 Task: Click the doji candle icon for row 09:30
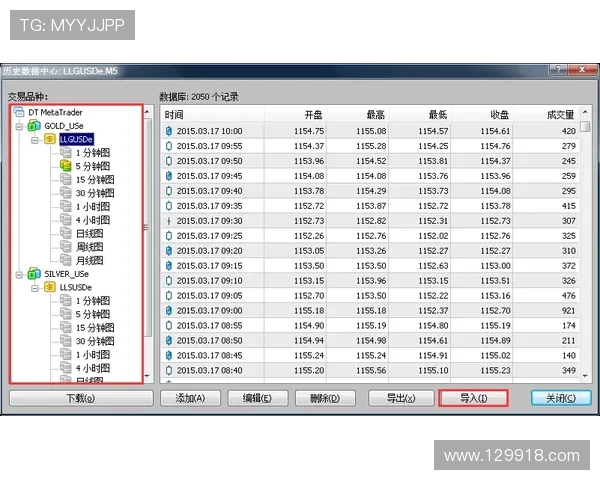[x=169, y=221]
